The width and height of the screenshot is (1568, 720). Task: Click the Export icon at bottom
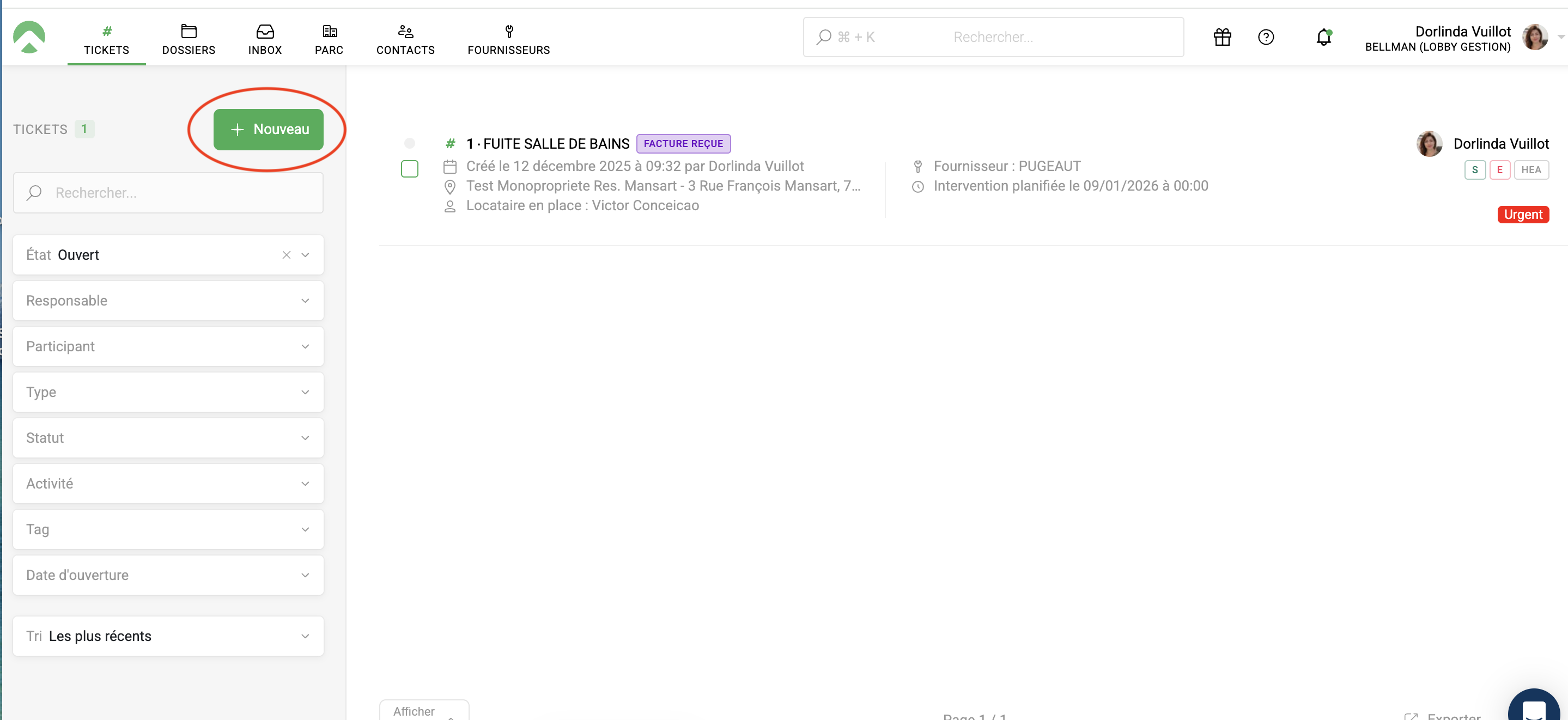(1411, 716)
